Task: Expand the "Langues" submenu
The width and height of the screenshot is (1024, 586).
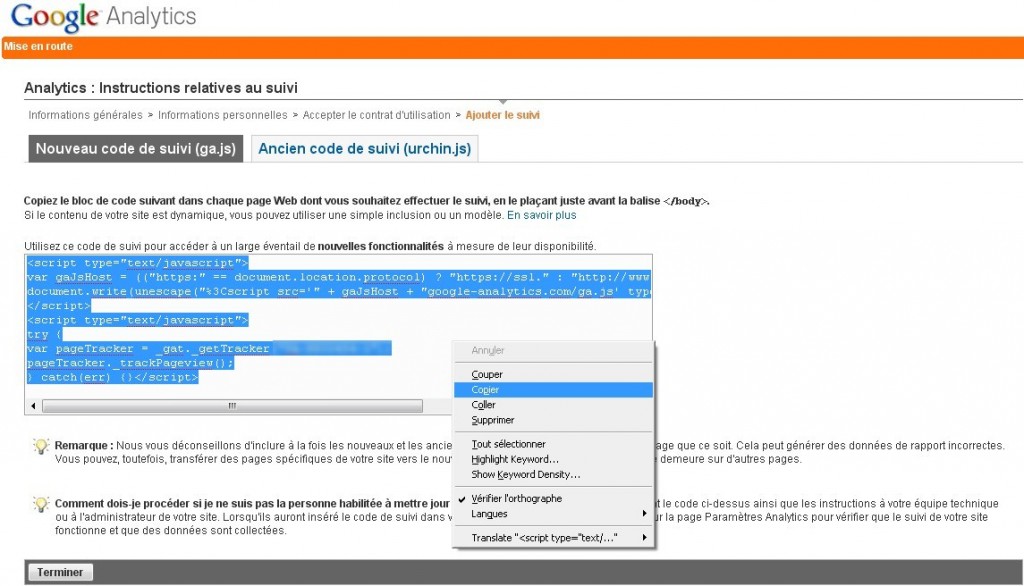Action: coord(487,514)
